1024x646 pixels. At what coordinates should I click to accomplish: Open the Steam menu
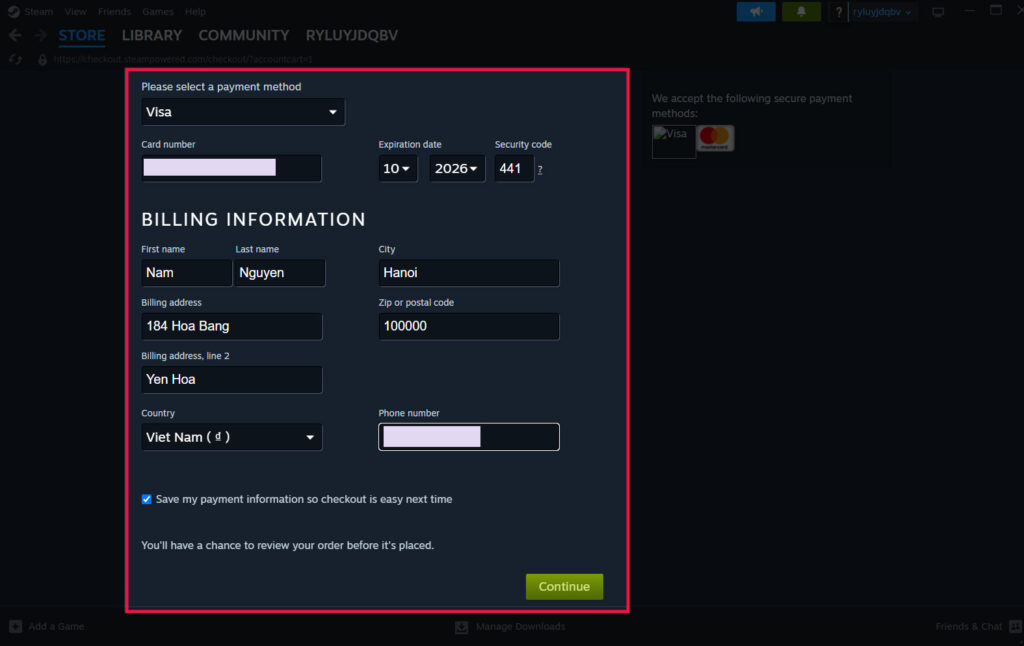coord(39,11)
